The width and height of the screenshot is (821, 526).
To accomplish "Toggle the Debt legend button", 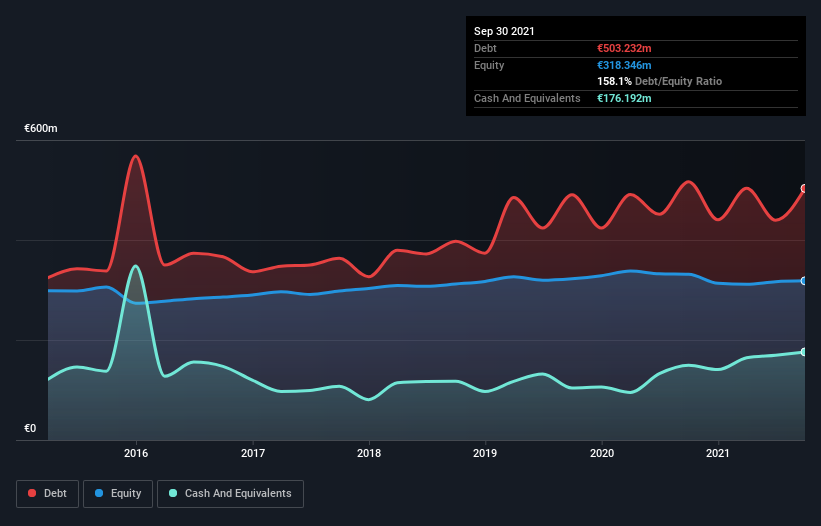I will coord(48,494).
